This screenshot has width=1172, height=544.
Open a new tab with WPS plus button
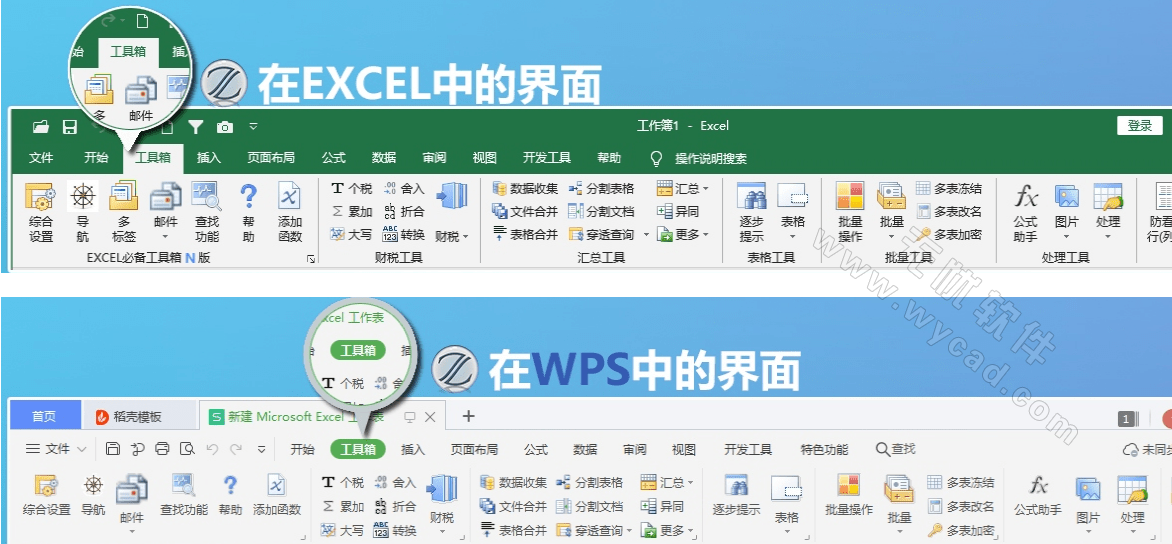tap(468, 416)
